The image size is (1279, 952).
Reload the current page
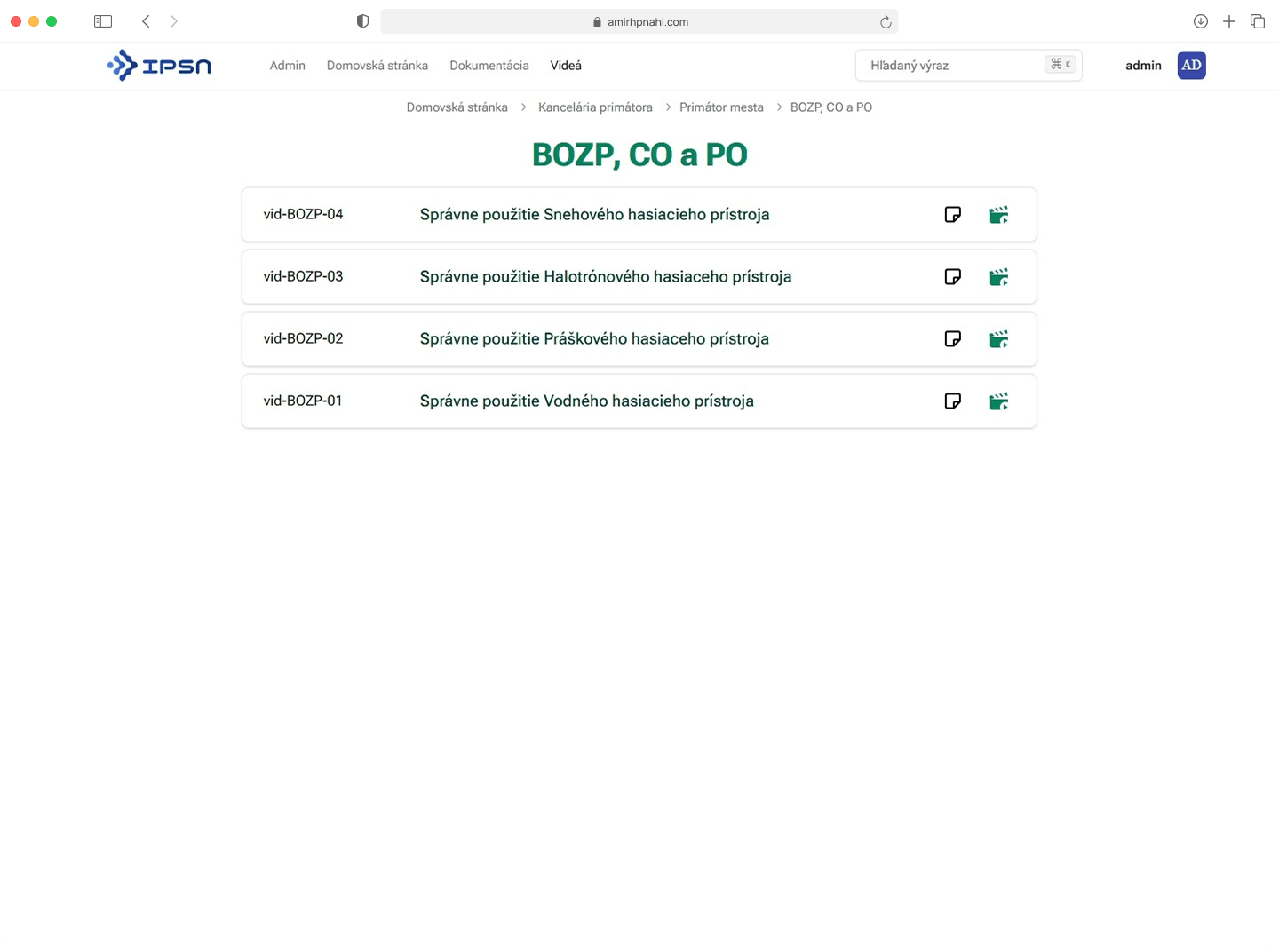pyautogui.click(x=885, y=20)
